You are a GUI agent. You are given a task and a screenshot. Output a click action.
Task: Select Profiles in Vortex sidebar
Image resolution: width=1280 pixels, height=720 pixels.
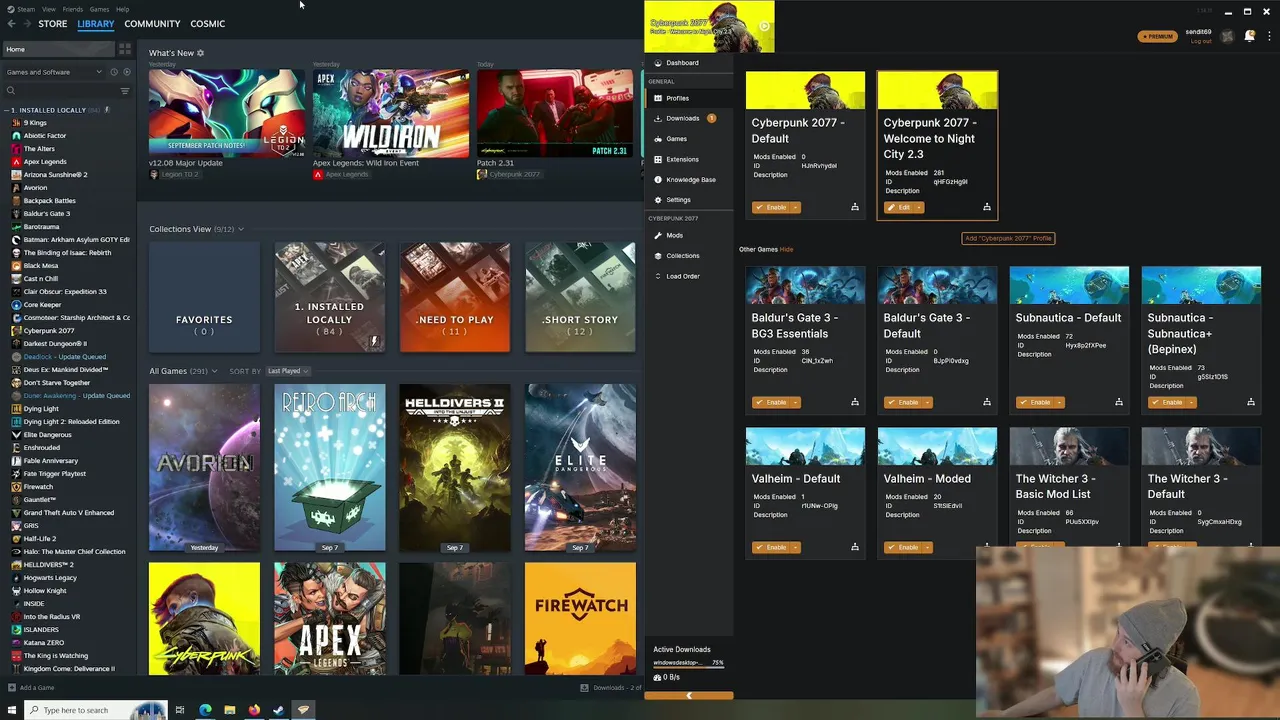pyautogui.click(x=689, y=98)
